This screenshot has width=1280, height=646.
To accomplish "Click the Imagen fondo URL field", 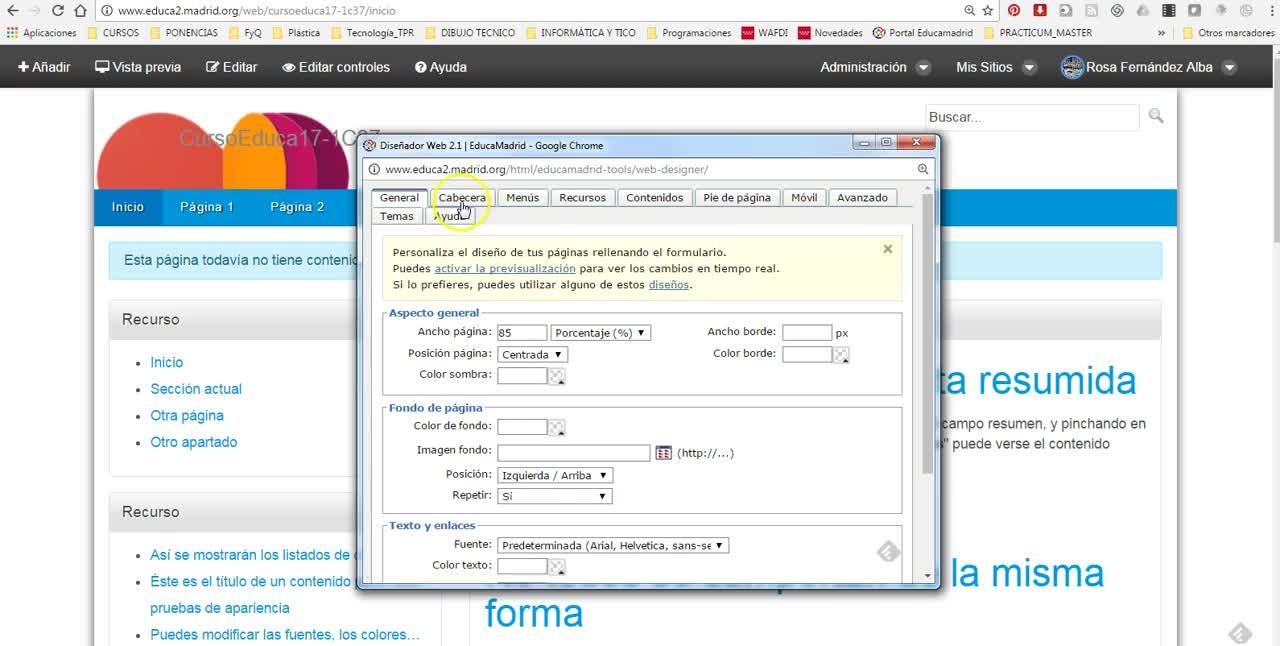I will tap(573, 453).
